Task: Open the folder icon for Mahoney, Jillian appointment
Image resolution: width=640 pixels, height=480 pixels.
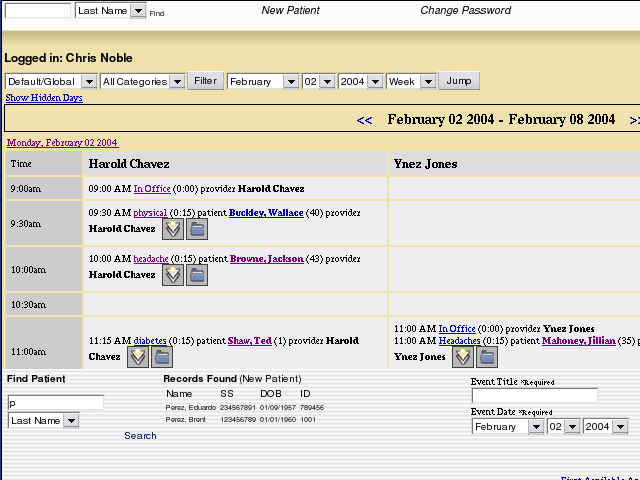Action: coord(487,357)
